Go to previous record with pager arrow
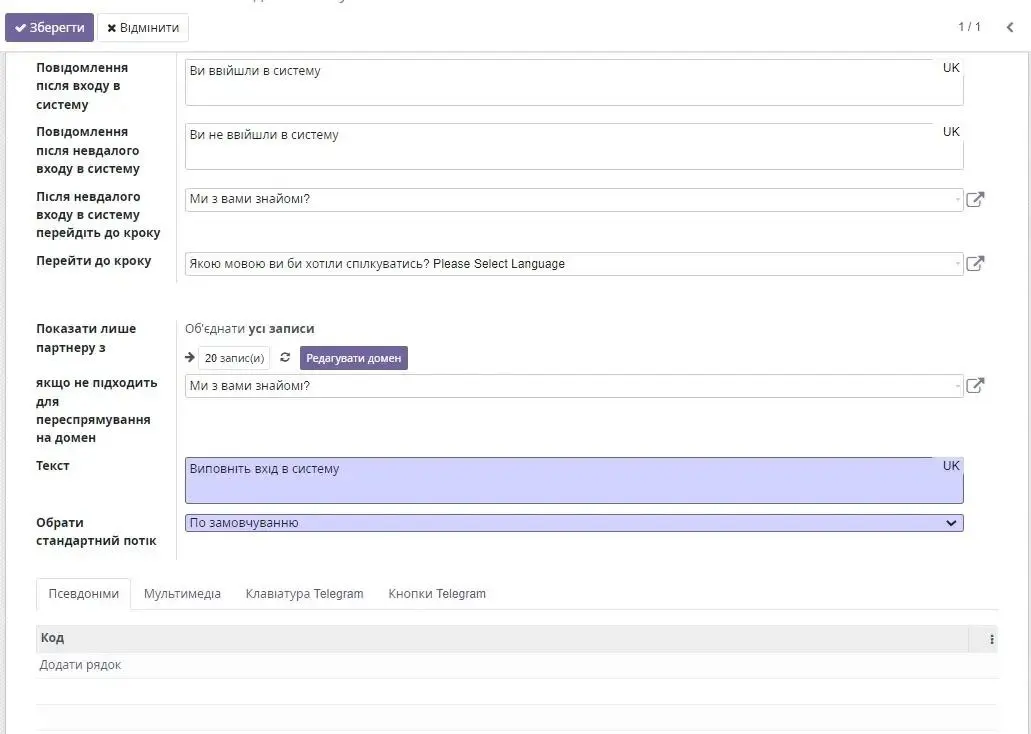Image resolution: width=1031 pixels, height=734 pixels. [x=1009, y=27]
